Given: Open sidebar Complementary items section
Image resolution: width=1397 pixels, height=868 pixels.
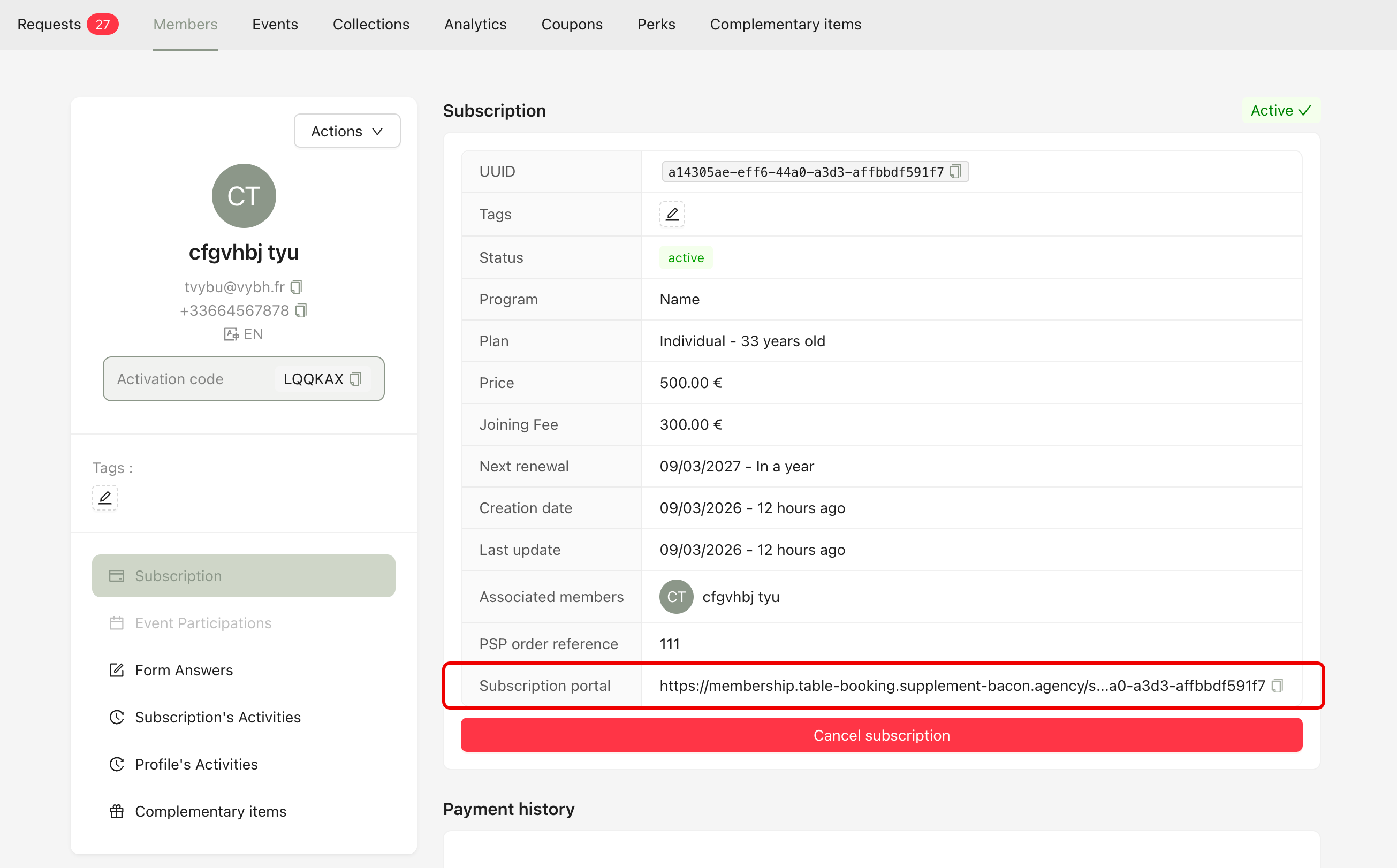Looking at the screenshot, I should 210,811.
